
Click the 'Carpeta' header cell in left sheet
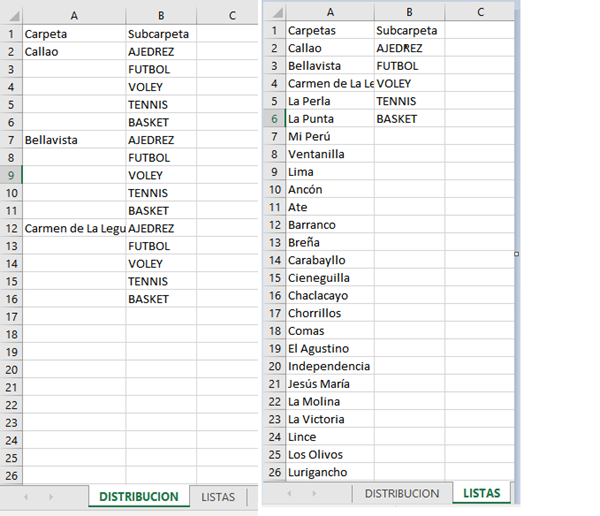[74, 34]
